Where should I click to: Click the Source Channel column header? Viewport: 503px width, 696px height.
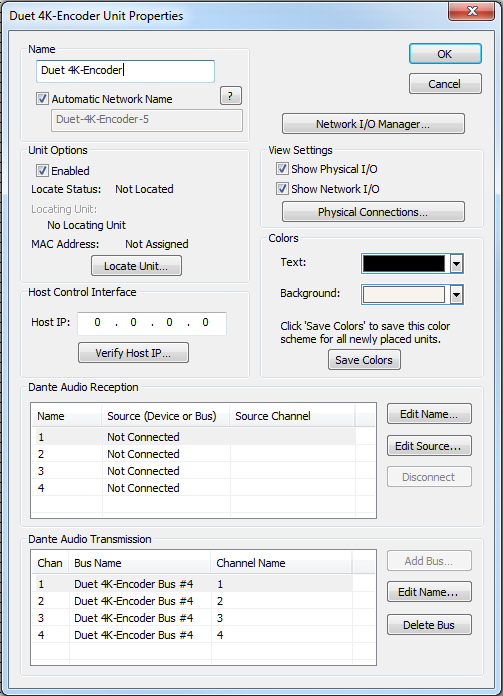pos(292,416)
